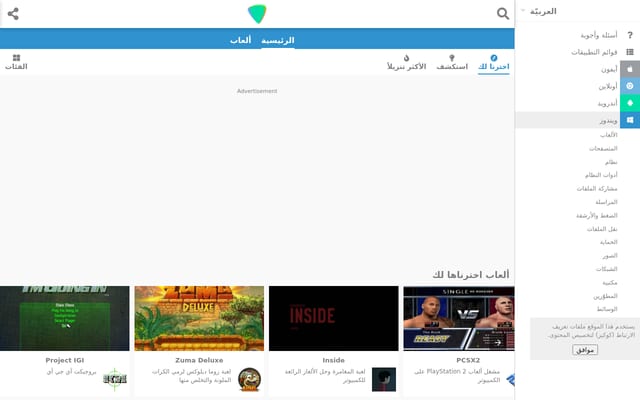Open أدوات النظام category in sidebar
This screenshot has height=400, width=640.
pyautogui.click(x=601, y=175)
